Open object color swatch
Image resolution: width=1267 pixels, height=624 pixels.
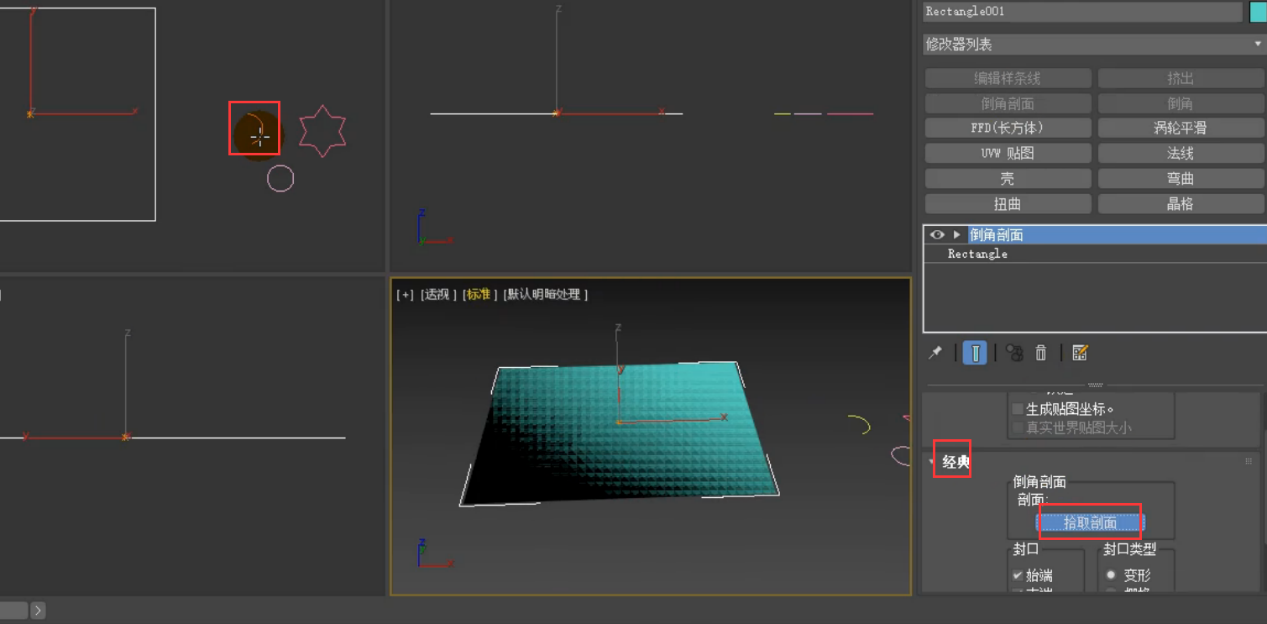pyautogui.click(x=1257, y=12)
